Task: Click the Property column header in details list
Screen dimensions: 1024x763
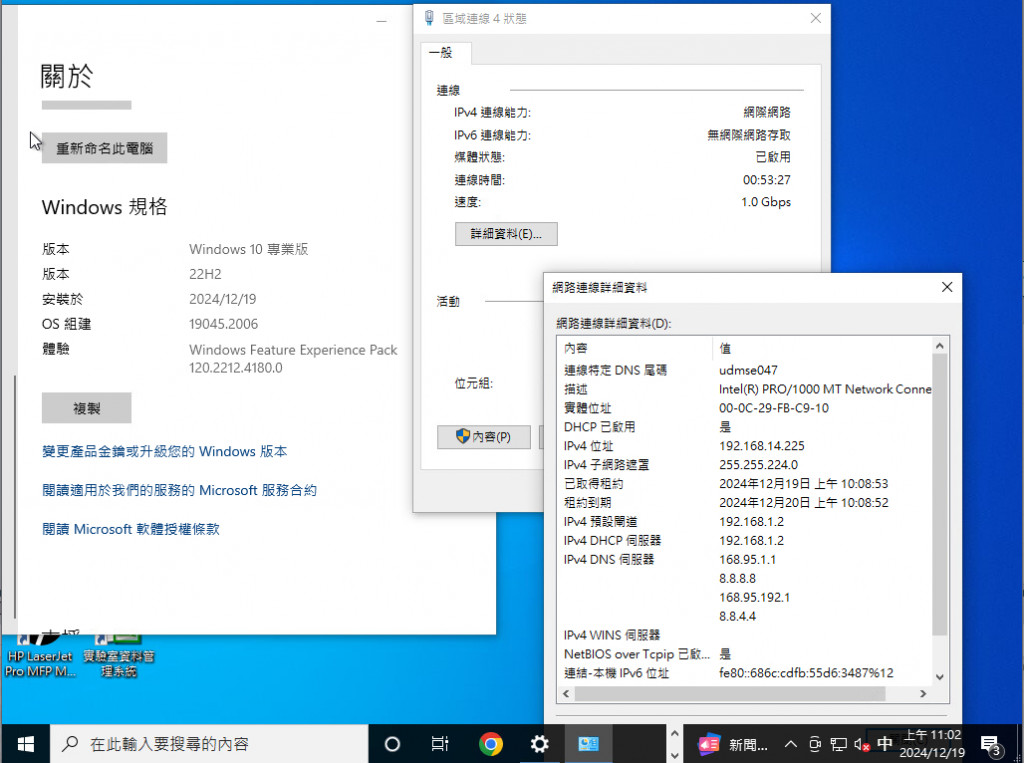Action: (x=635, y=348)
